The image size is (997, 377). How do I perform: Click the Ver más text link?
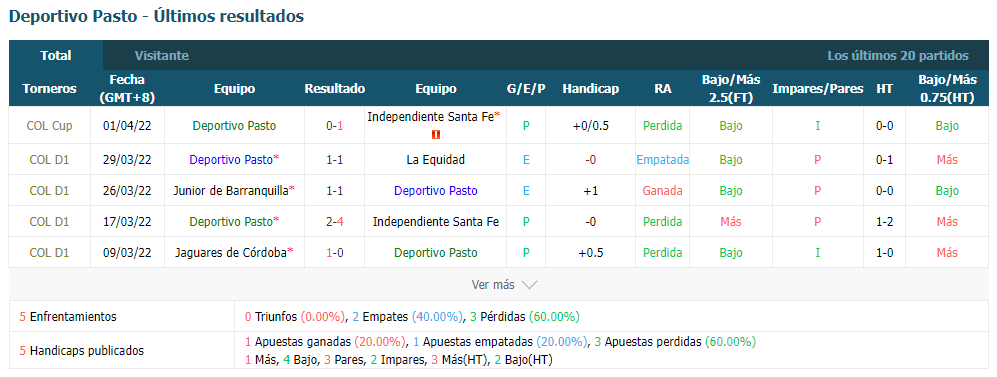[493, 285]
